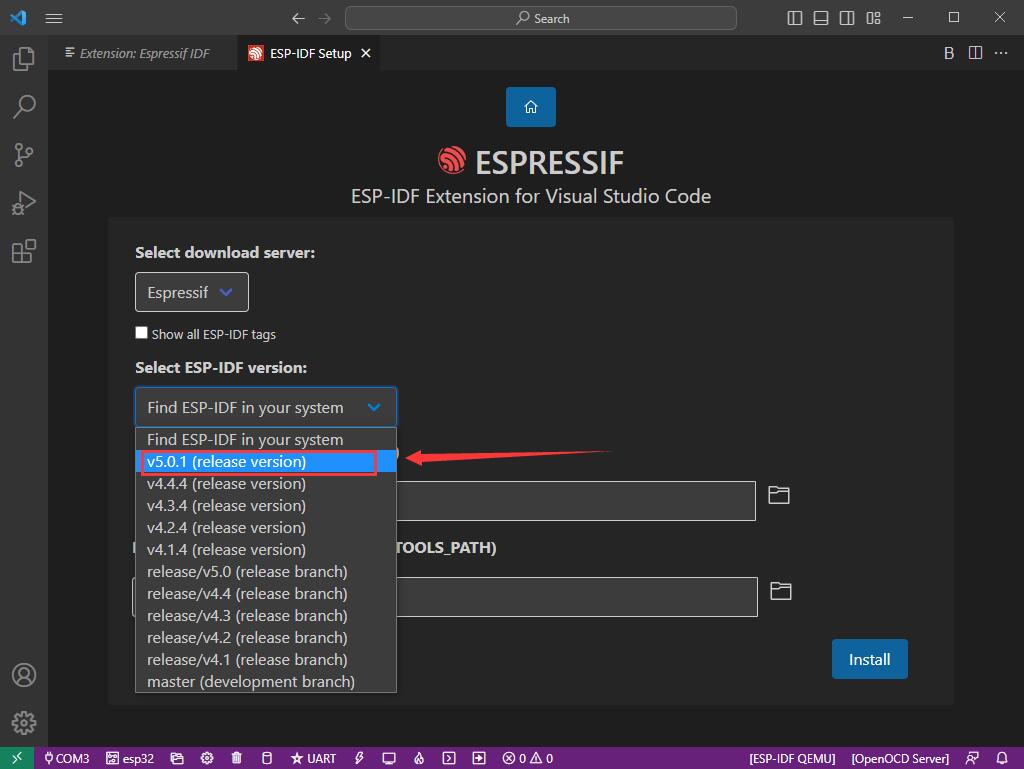This screenshot has width=1024, height=769.
Task: Open the Run and Debug view
Action: point(24,203)
